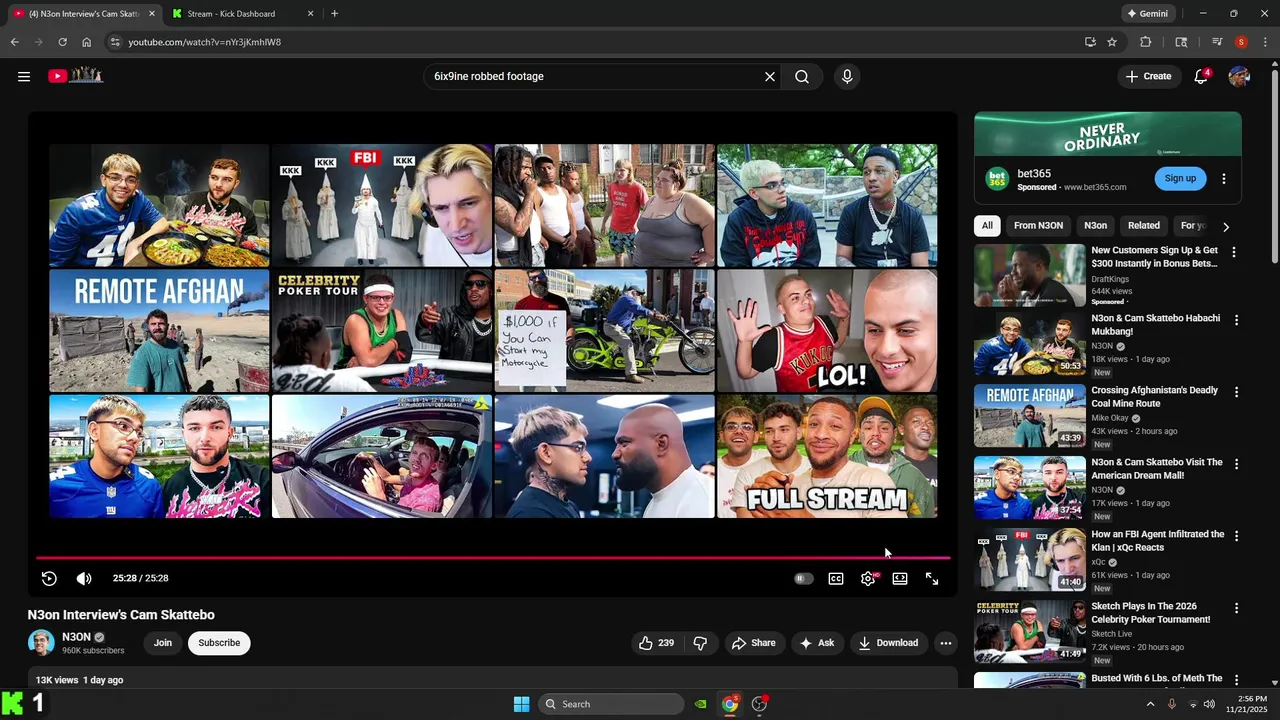Dislike the video
This screenshot has height=720, width=1280.
[x=700, y=643]
